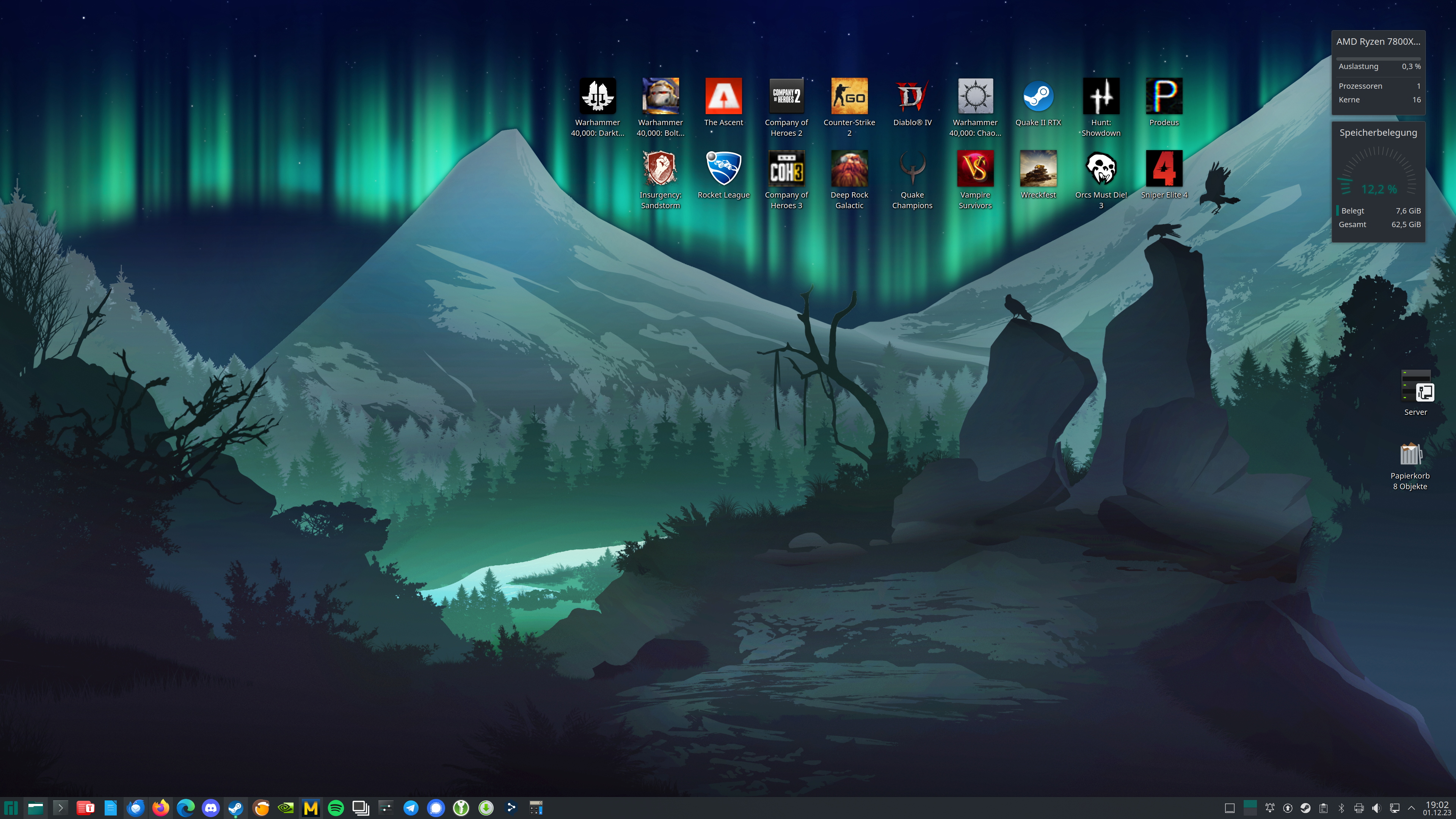Toggle Bluetooth in the system tray
Image resolution: width=1456 pixels, height=819 pixels.
click(x=1341, y=808)
